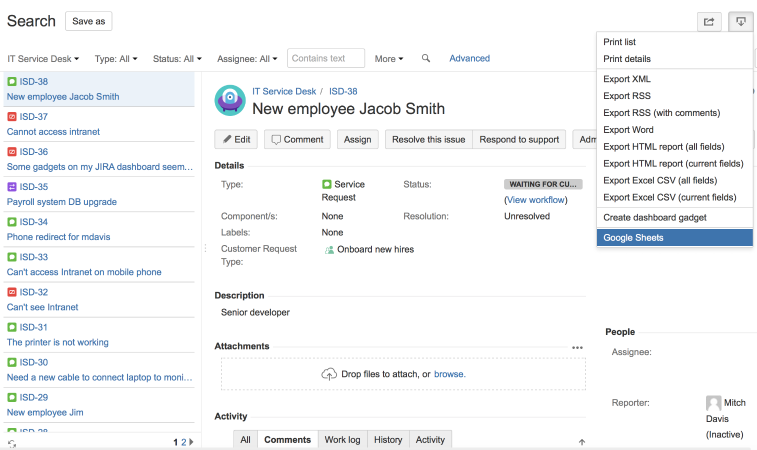Choose Export RSS (with comments)
757x450 pixels.
pyautogui.click(x=674, y=112)
